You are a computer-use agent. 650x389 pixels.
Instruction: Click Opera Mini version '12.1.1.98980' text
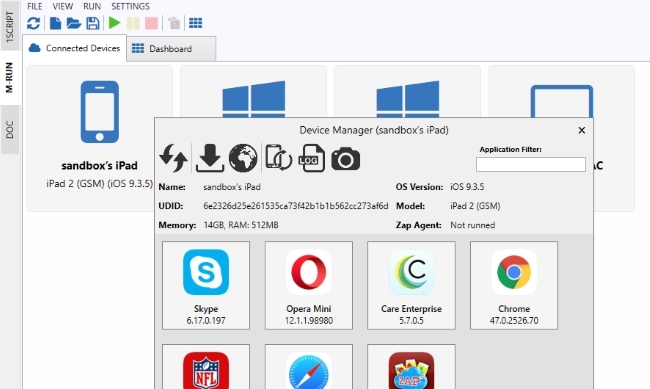(x=309, y=321)
